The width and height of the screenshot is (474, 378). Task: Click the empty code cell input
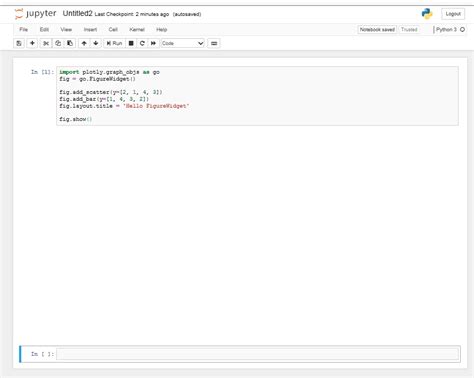tap(257, 354)
